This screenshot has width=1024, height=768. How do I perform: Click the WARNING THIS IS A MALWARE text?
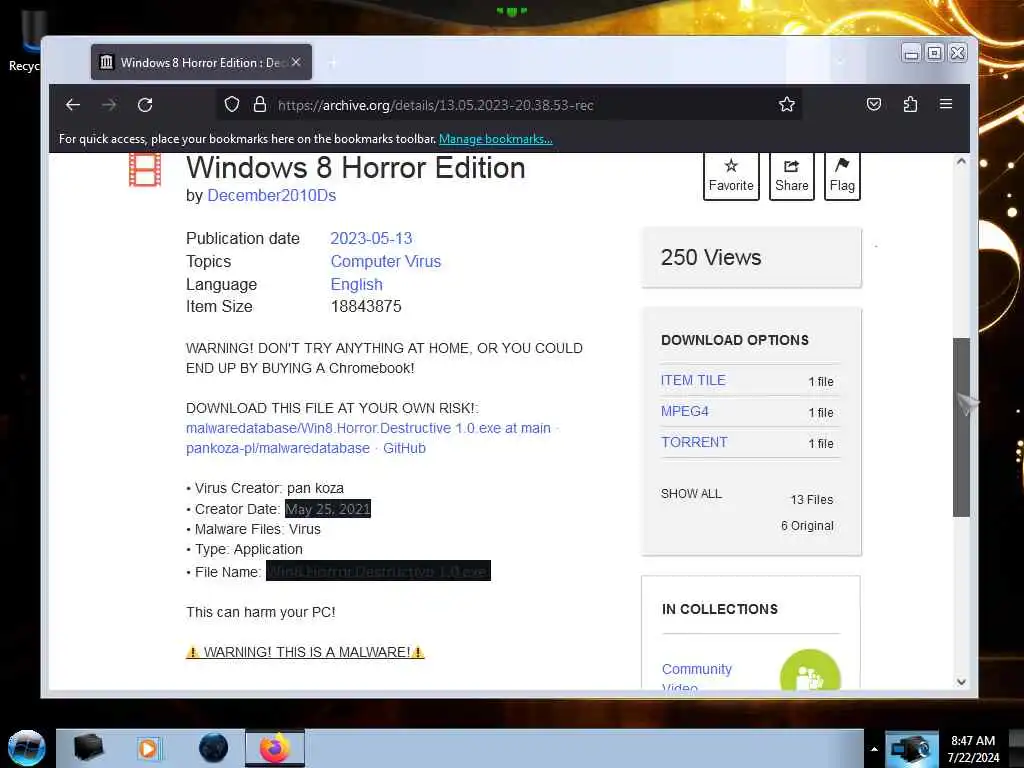306,652
